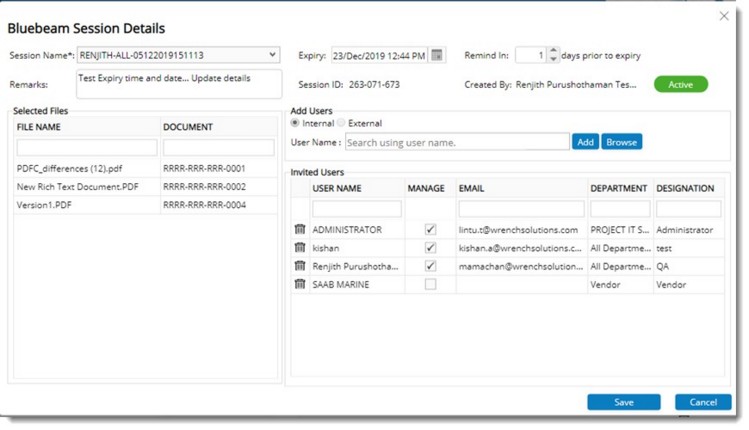Delete ADMINISTRATOR using the trash icon

point(299,230)
